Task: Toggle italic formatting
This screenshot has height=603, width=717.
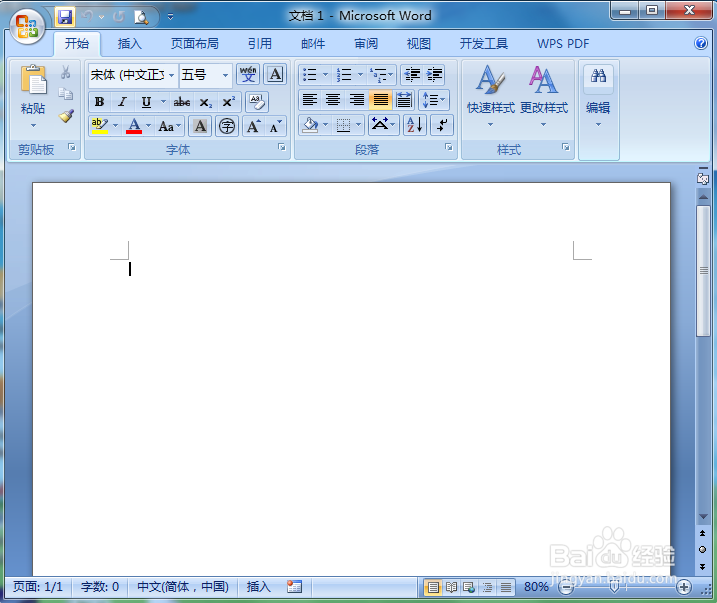Action: (x=122, y=102)
